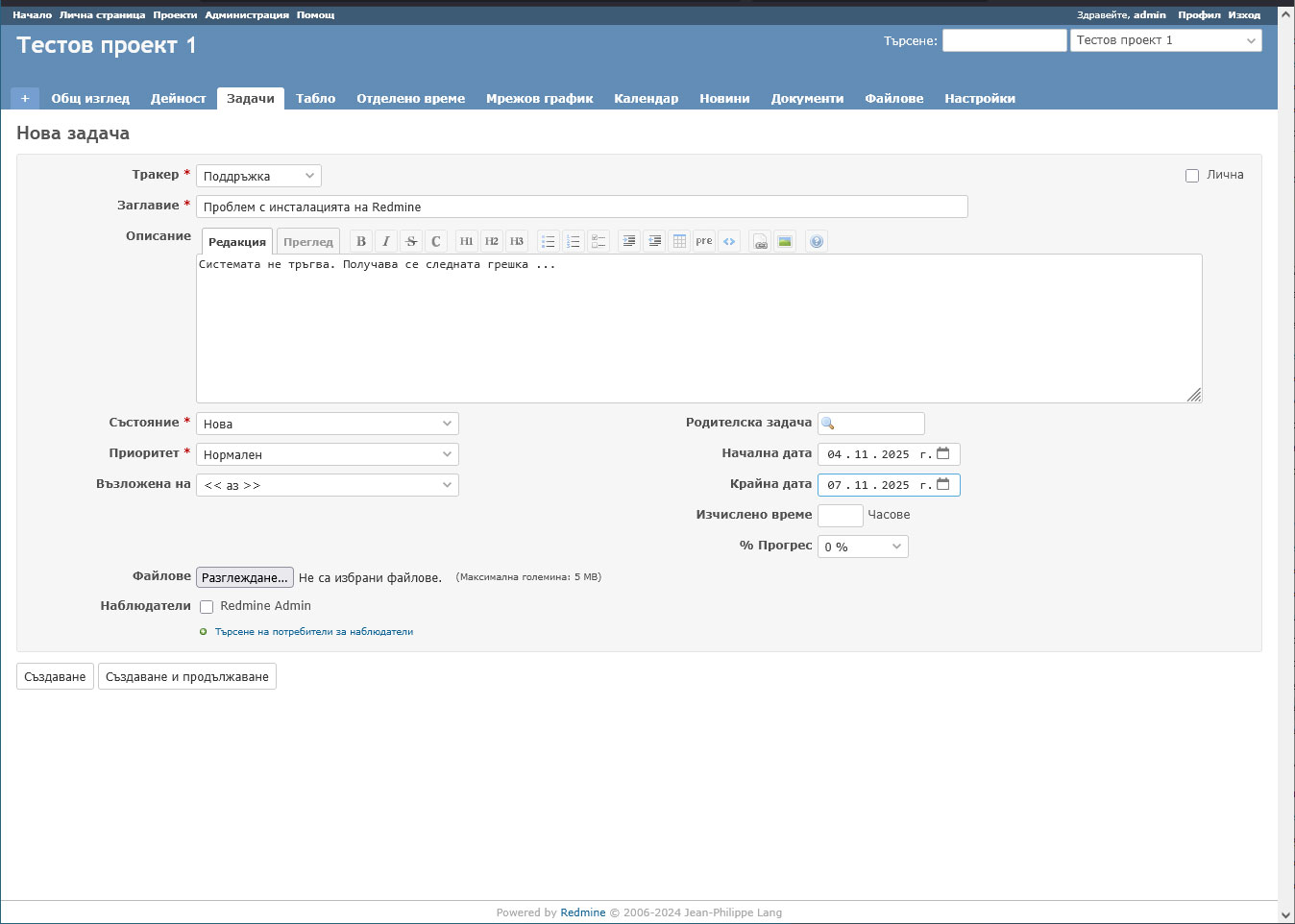Click the Родителска задача field
The image size is (1295, 924).
[871, 424]
